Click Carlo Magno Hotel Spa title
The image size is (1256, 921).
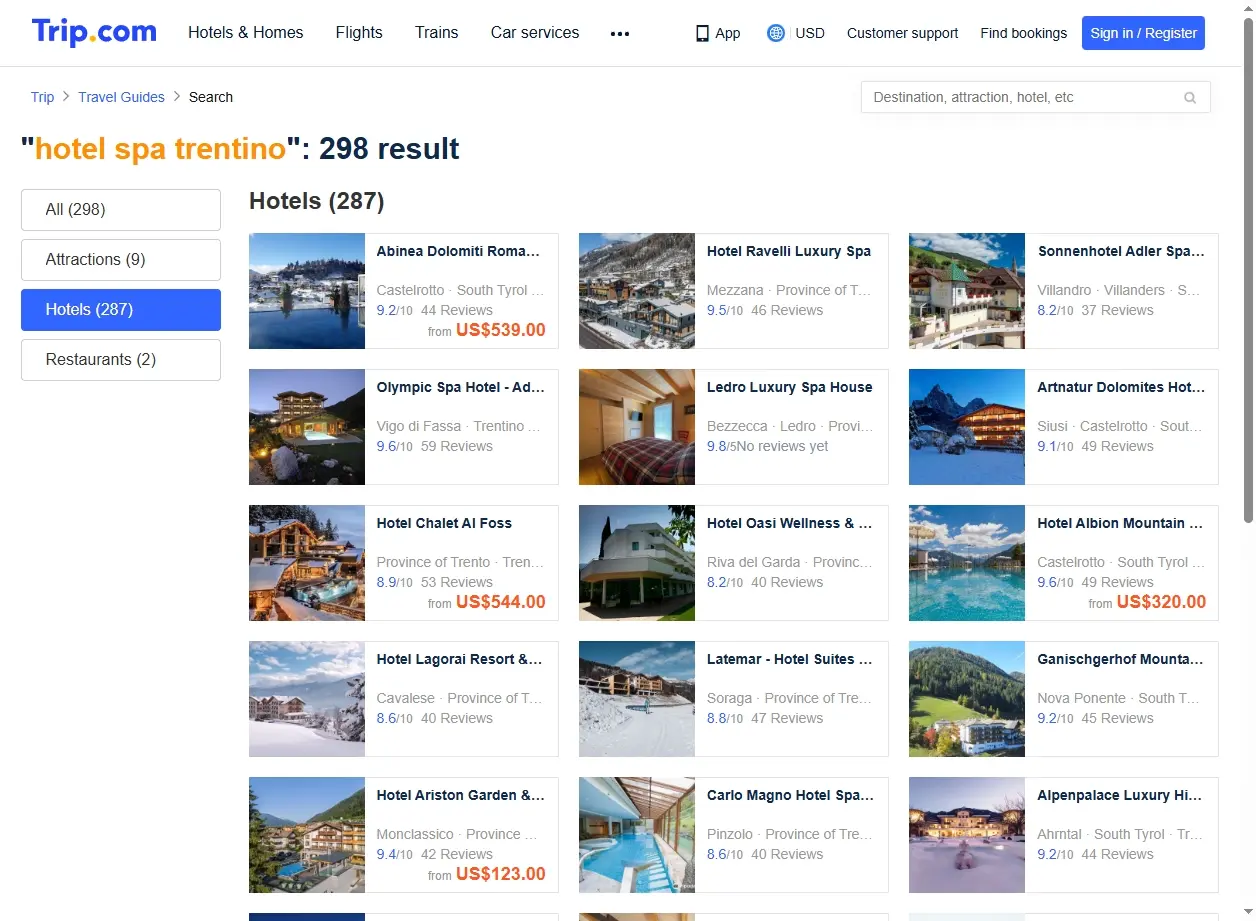pyautogui.click(x=790, y=796)
